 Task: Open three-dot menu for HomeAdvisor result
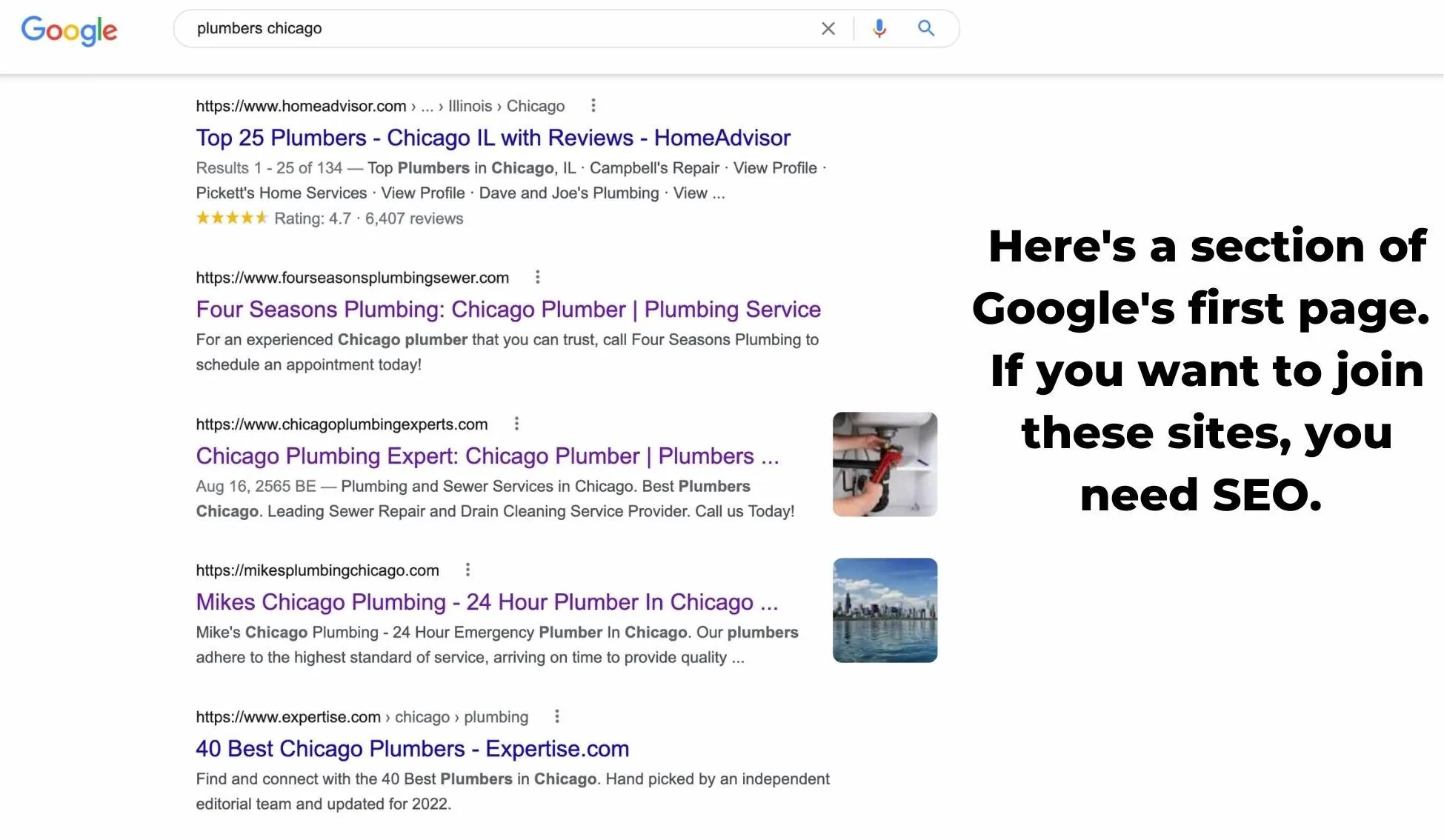(x=593, y=106)
